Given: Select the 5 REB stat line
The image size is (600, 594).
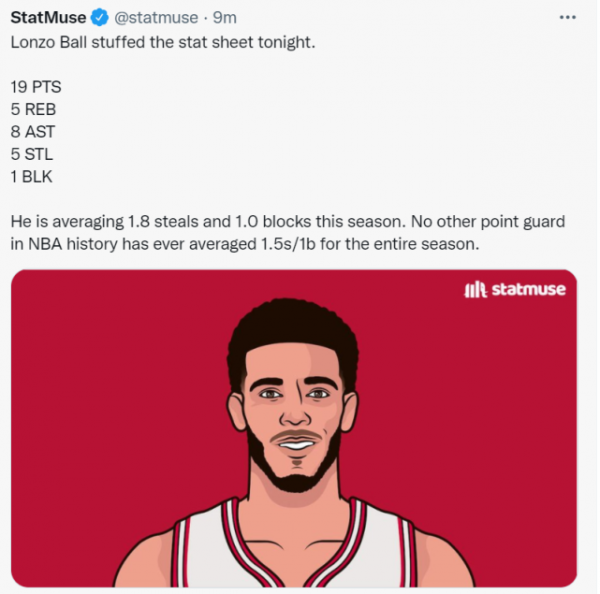Looking at the screenshot, I should pos(34,109).
